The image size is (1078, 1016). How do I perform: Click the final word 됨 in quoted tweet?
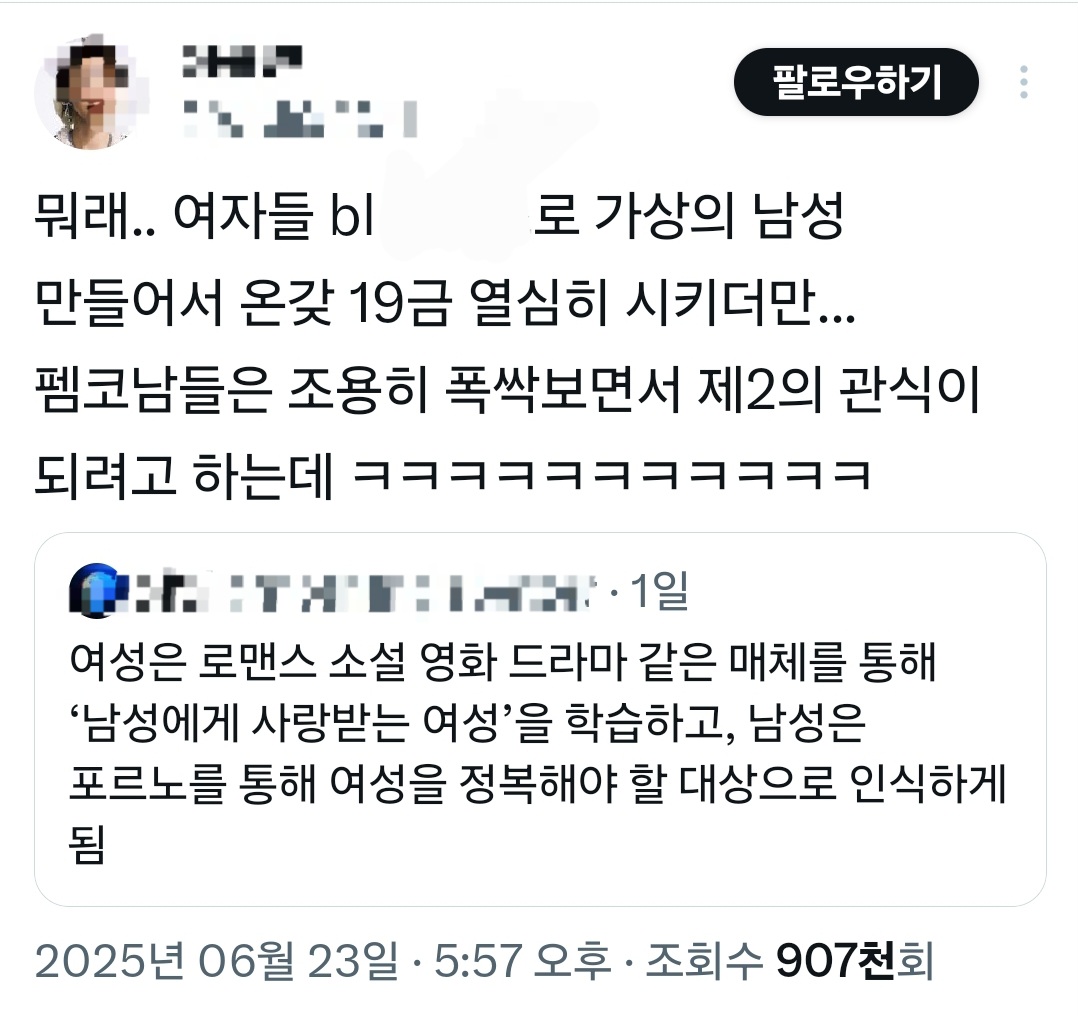pos(87,843)
